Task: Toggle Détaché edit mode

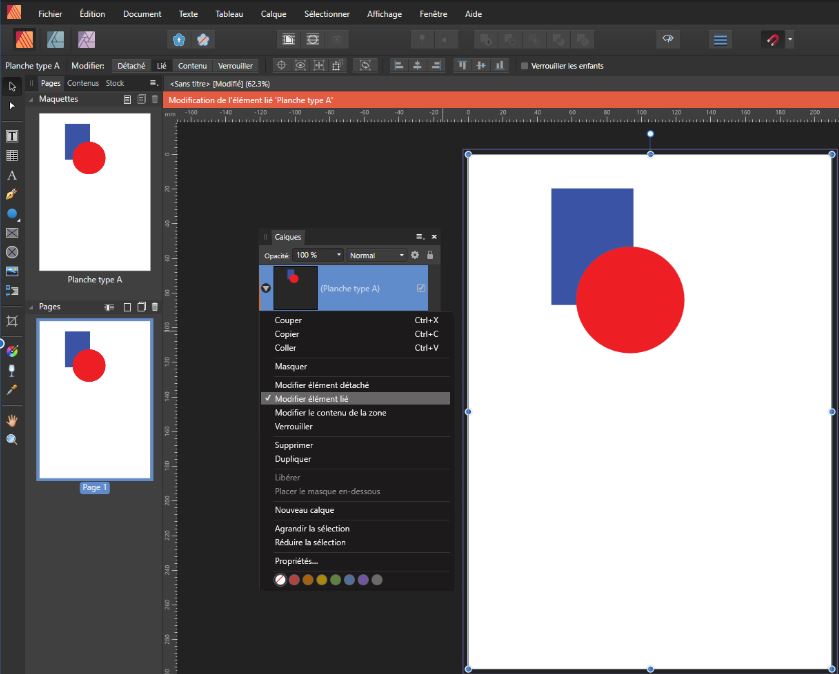Action: 131,66
